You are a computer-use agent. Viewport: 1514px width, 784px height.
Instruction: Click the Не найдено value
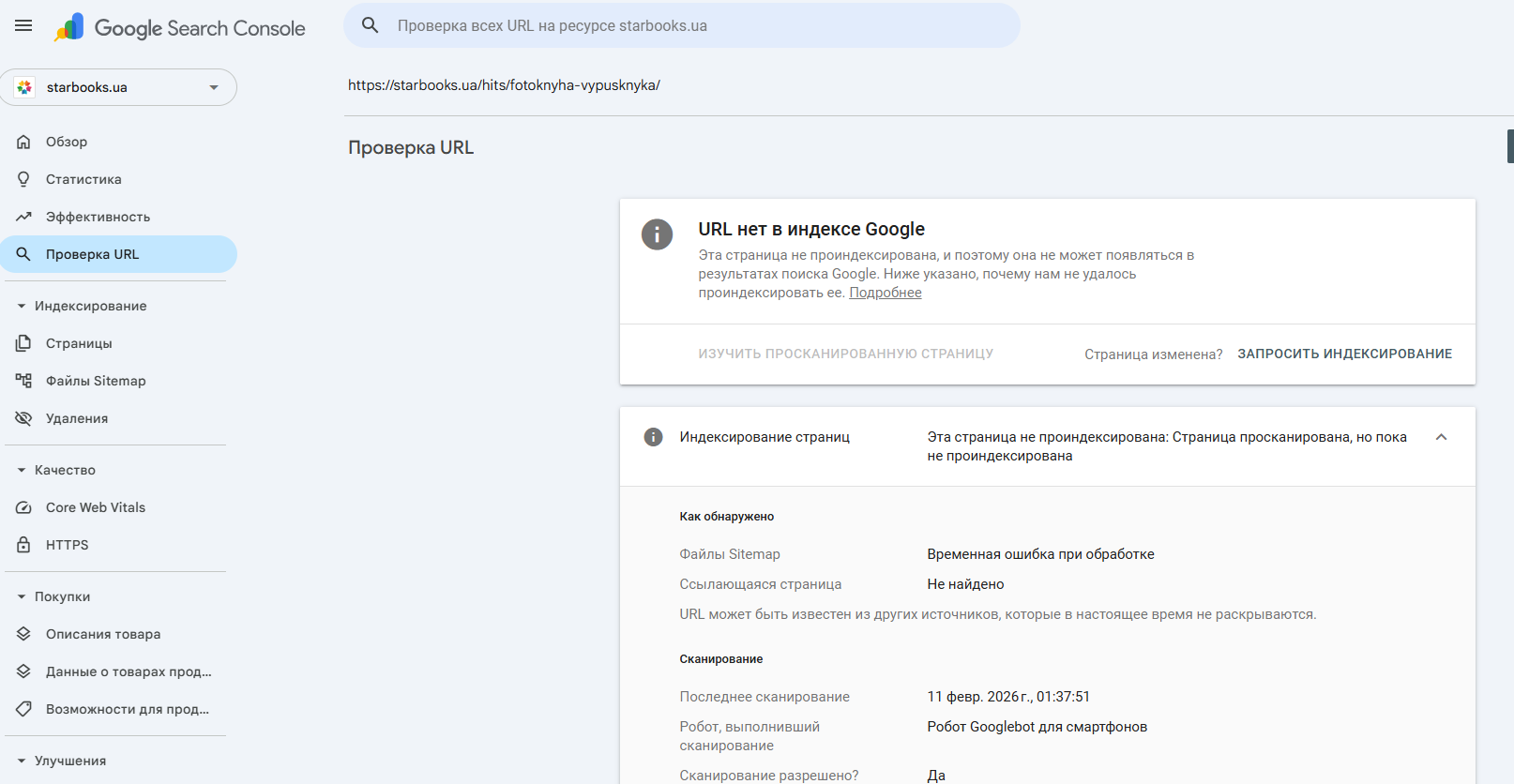coord(965,584)
